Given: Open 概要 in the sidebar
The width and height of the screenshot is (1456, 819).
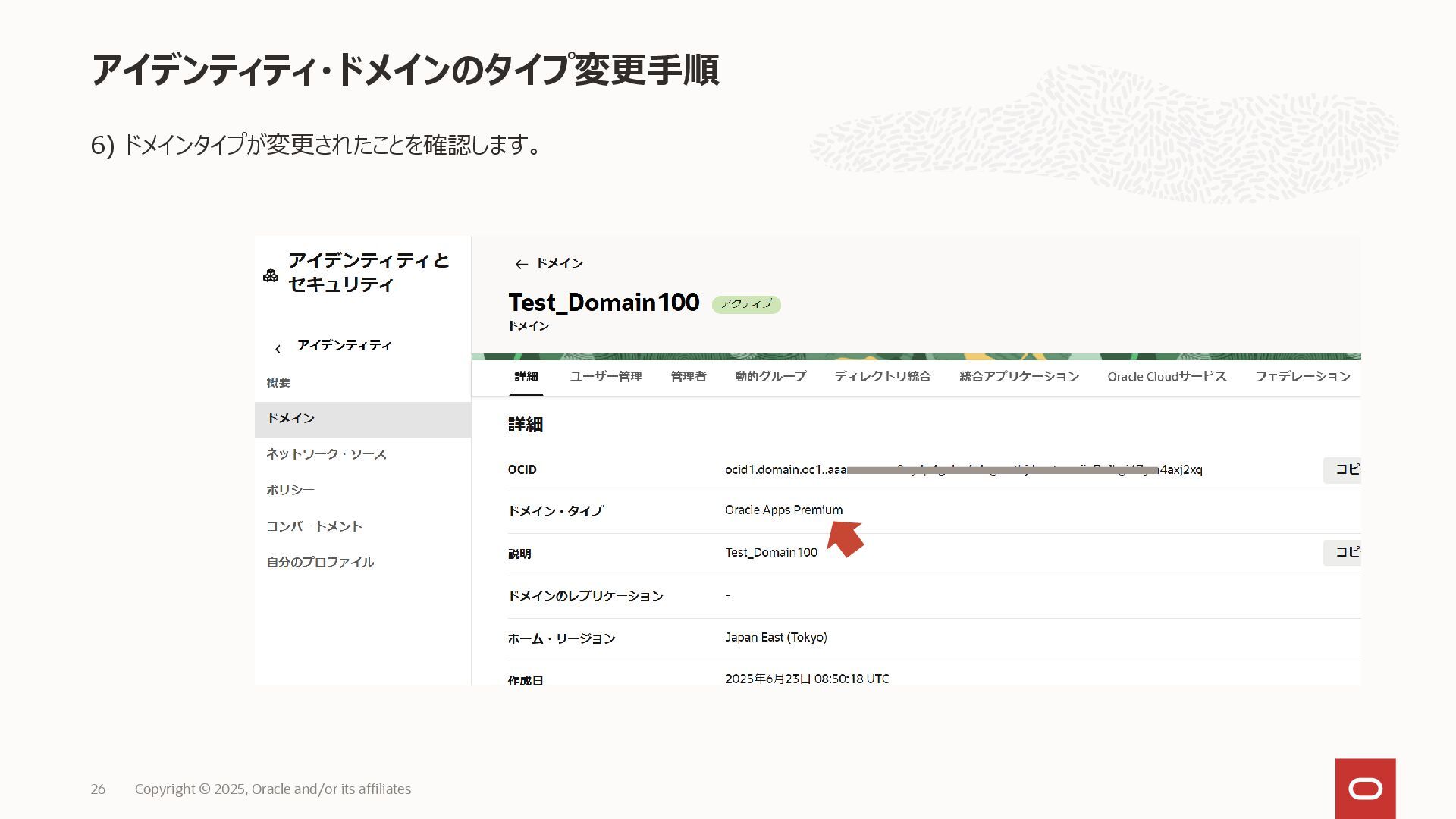Looking at the screenshot, I should point(278,382).
